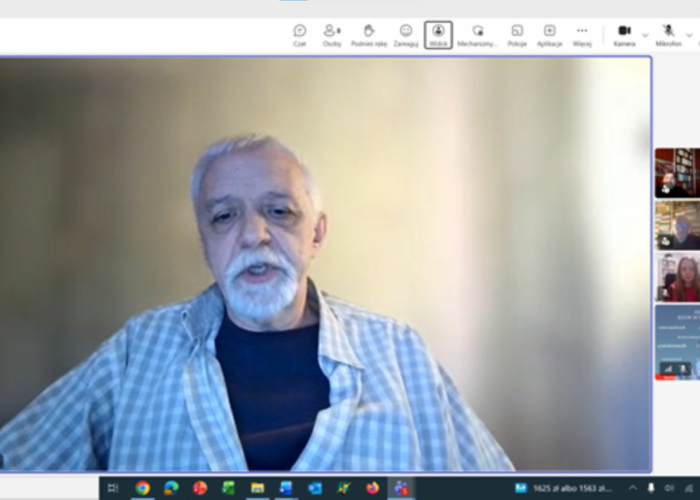Open the green spreadsheet app in taskbar

[229, 488]
